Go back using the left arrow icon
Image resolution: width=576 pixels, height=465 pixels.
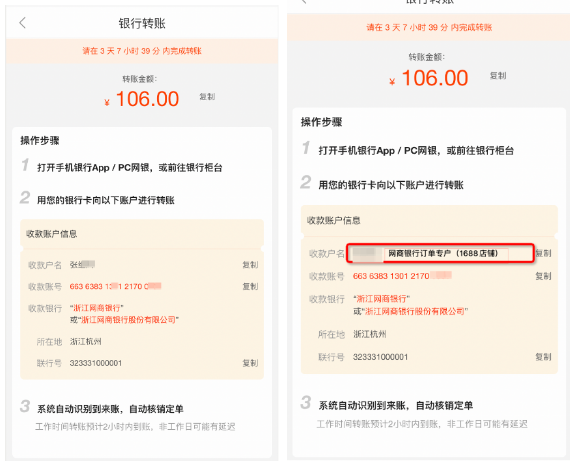(x=22, y=23)
